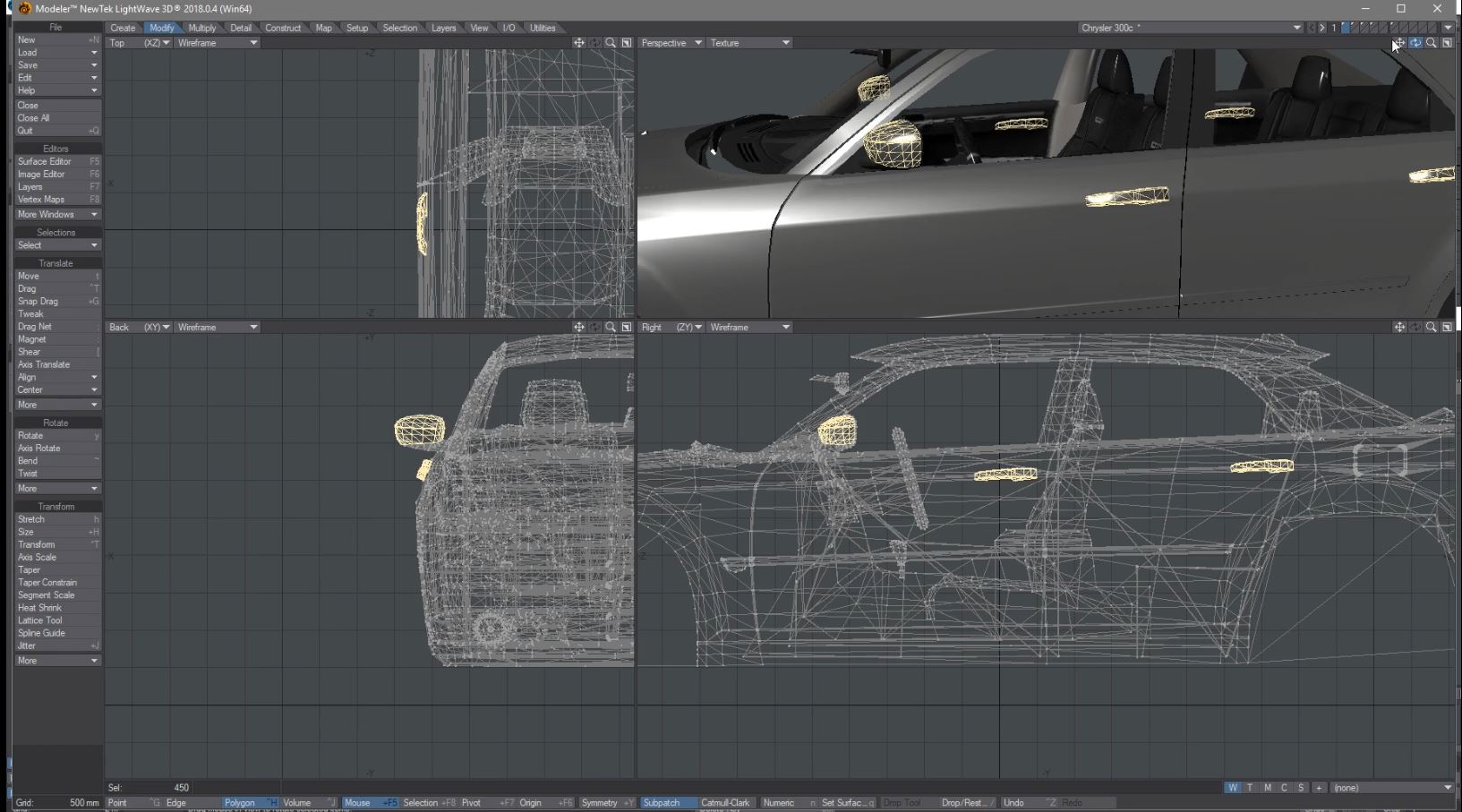Viewport: 1462px width, 812px height.
Task: Select the Lattice Tool button
Action: point(40,620)
